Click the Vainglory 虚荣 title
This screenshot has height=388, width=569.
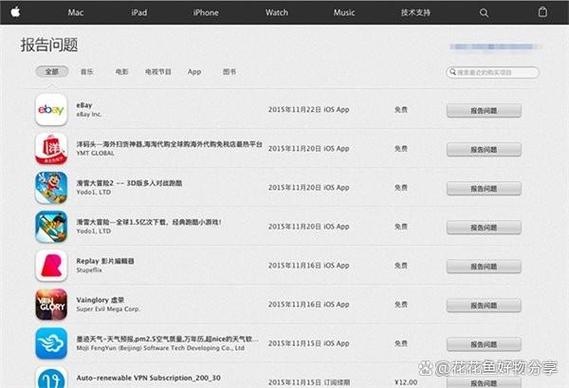pos(100,300)
